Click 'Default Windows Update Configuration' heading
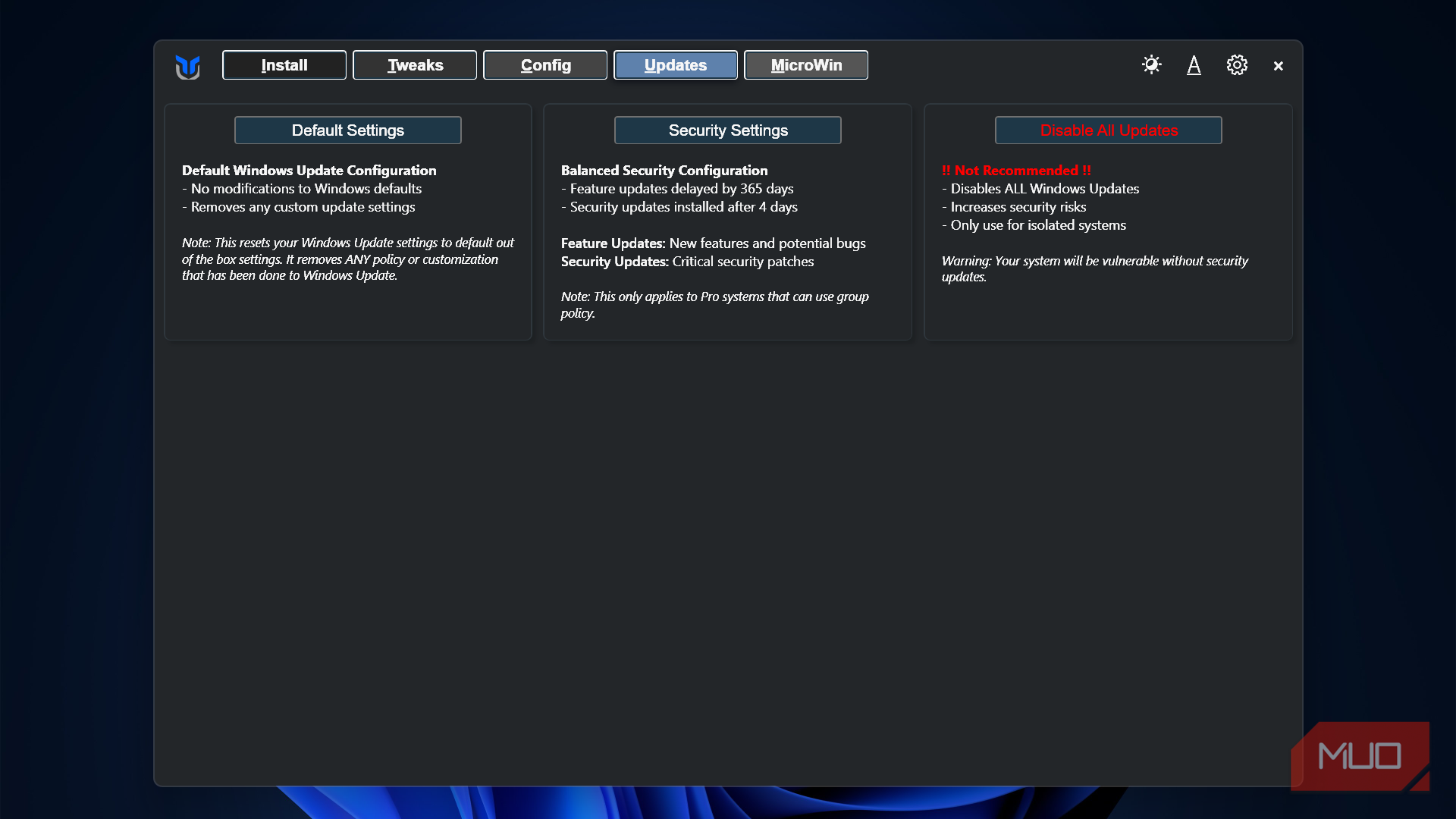 pyautogui.click(x=309, y=171)
